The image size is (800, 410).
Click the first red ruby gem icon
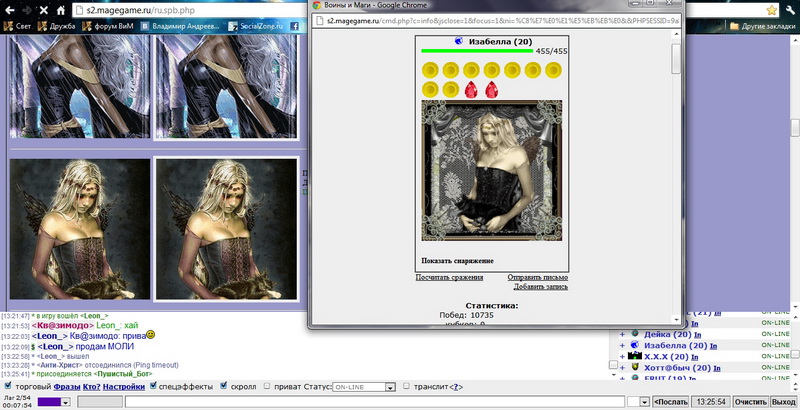[x=471, y=89]
